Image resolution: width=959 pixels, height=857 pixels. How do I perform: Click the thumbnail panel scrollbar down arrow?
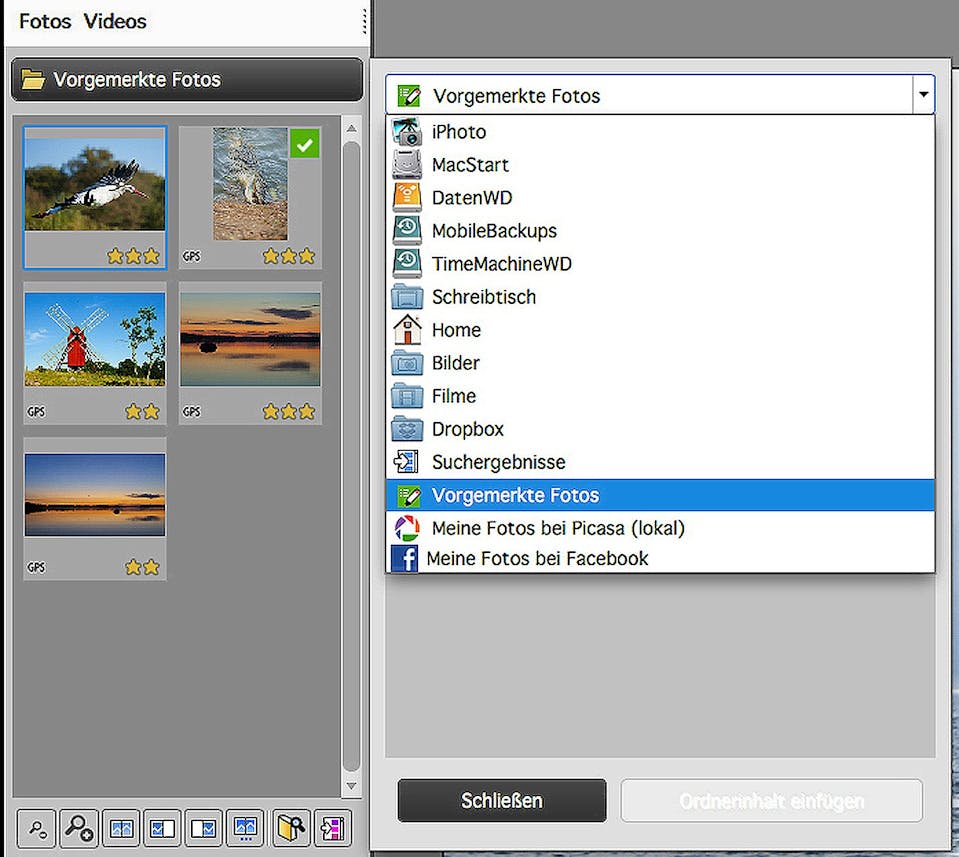[351, 787]
